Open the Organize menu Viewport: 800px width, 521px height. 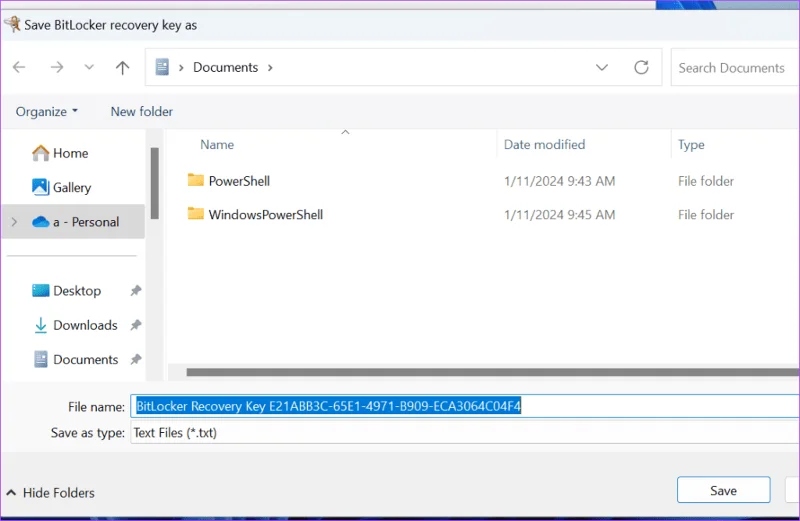click(x=47, y=112)
